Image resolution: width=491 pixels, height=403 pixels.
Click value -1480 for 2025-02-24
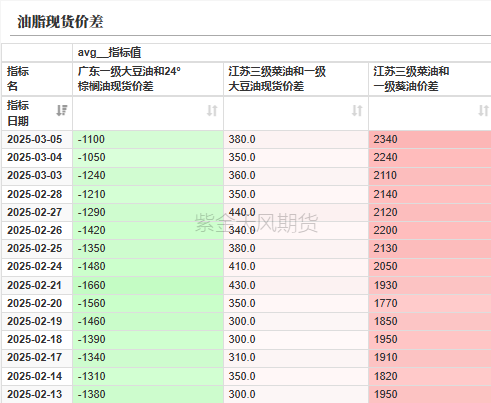click(x=91, y=266)
